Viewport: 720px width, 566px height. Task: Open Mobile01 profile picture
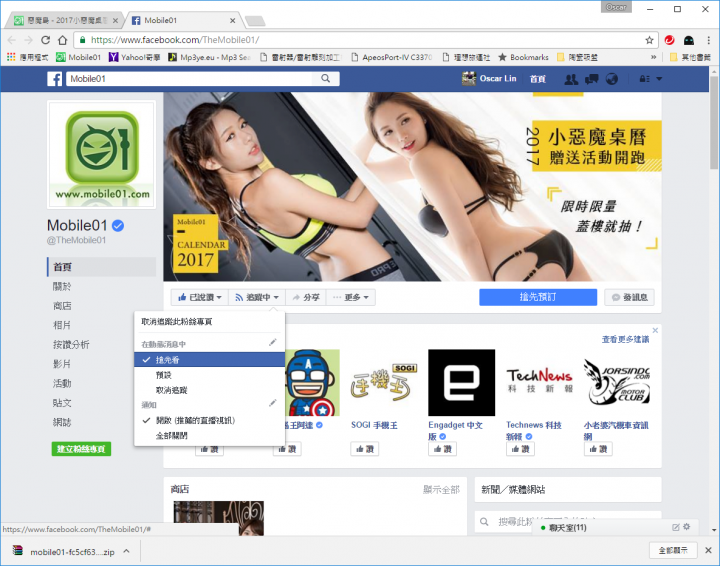point(102,155)
